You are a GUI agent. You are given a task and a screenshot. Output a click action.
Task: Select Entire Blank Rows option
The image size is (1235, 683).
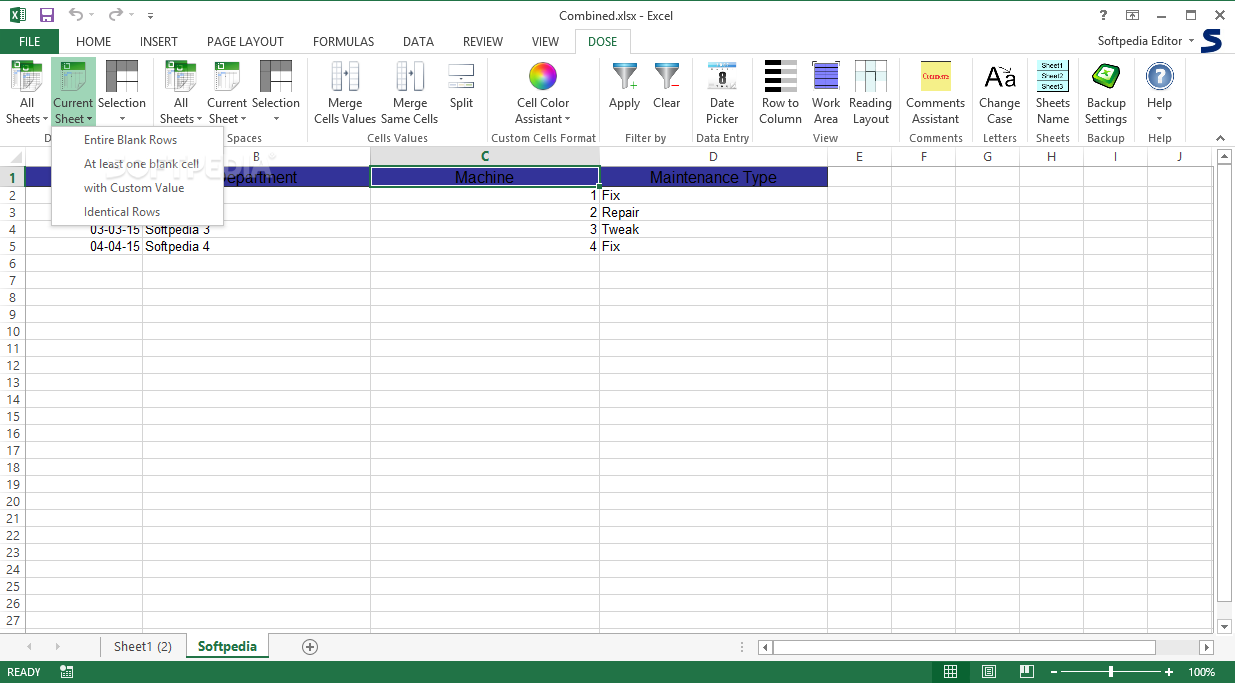click(x=130, y=140)
